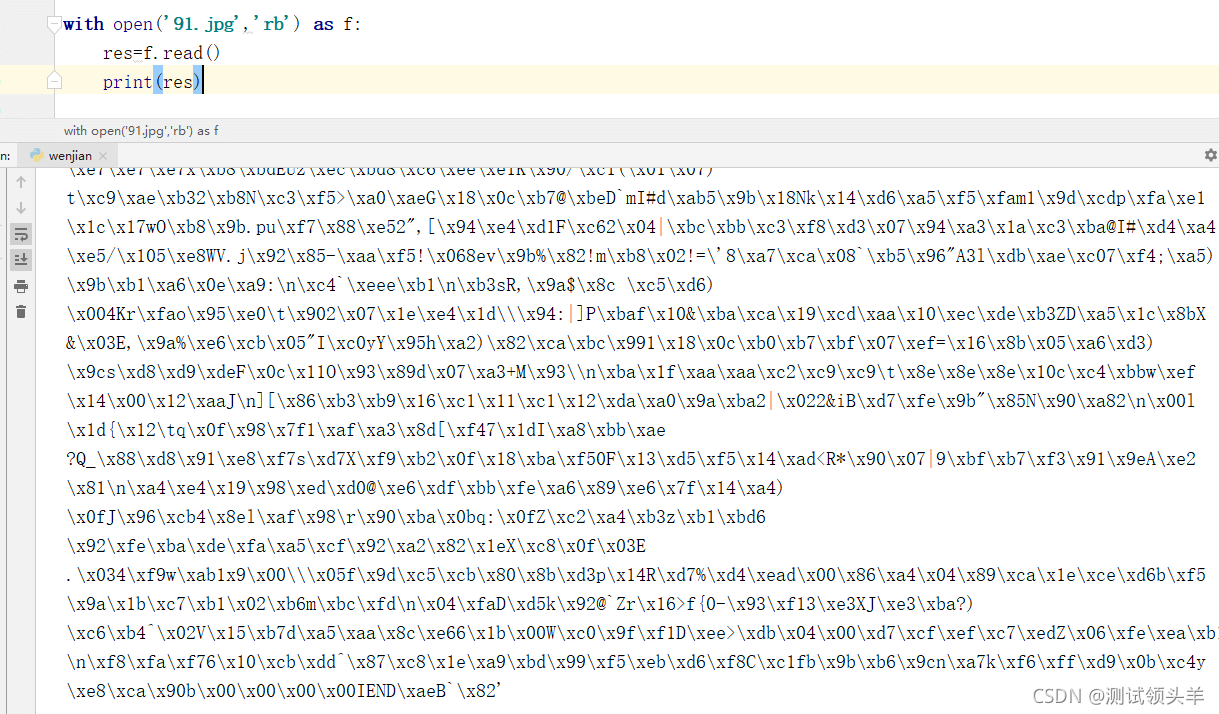Click output line starting with t\xc9\xae\xb32
The image size is (1219, 714).
[636, 198]
